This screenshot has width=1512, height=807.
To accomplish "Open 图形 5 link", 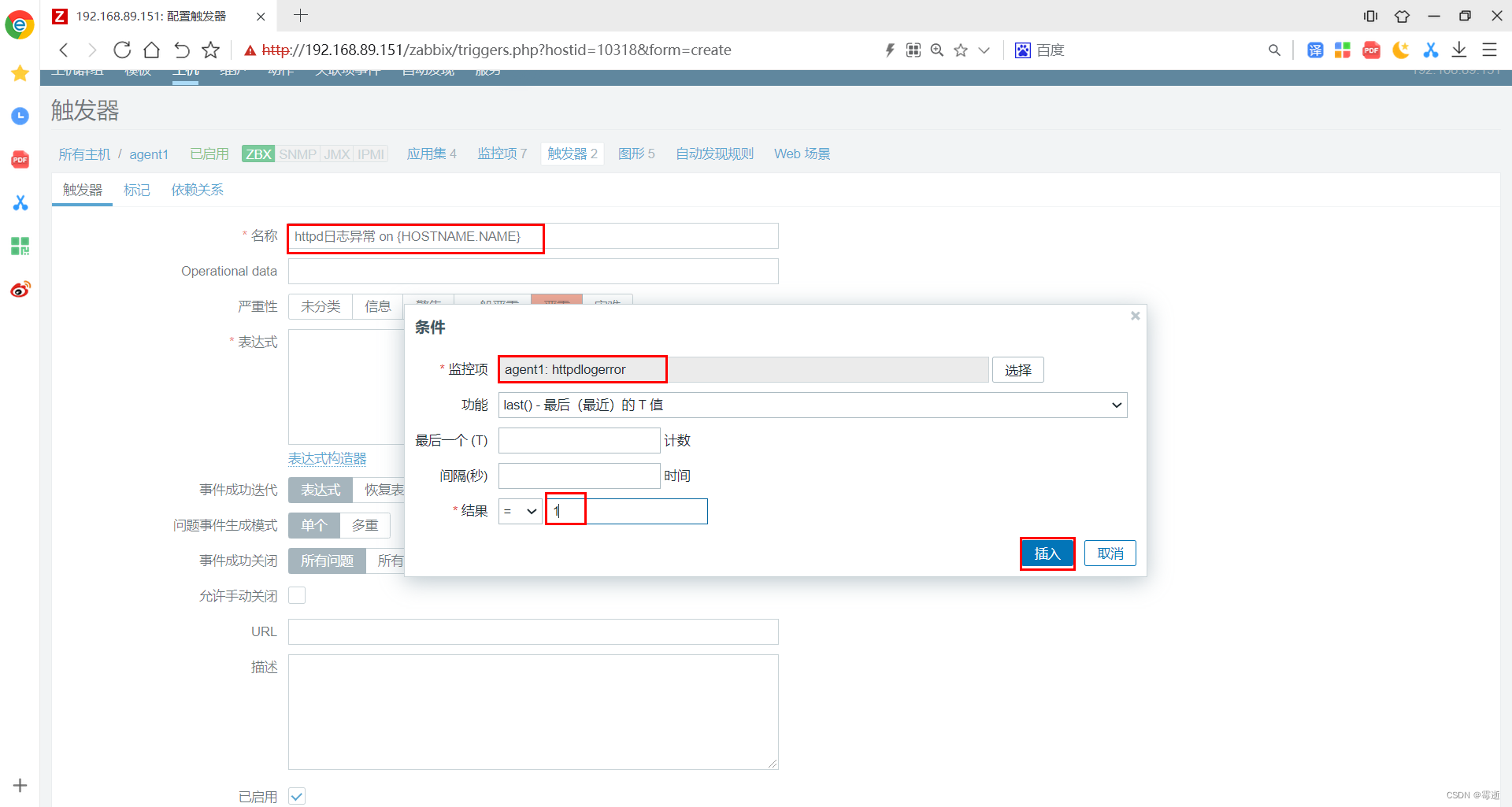I will coord(636,154).
